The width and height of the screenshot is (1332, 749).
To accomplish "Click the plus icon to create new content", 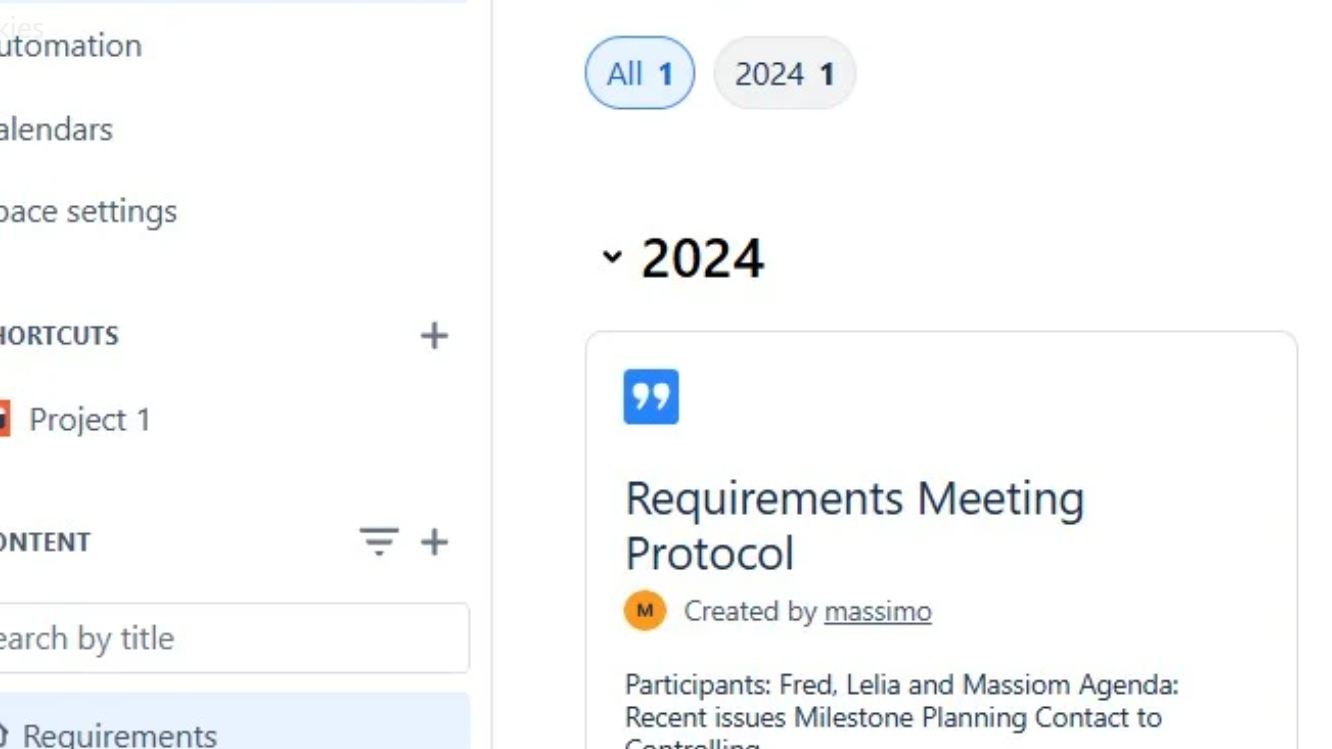I will [434, 543].
